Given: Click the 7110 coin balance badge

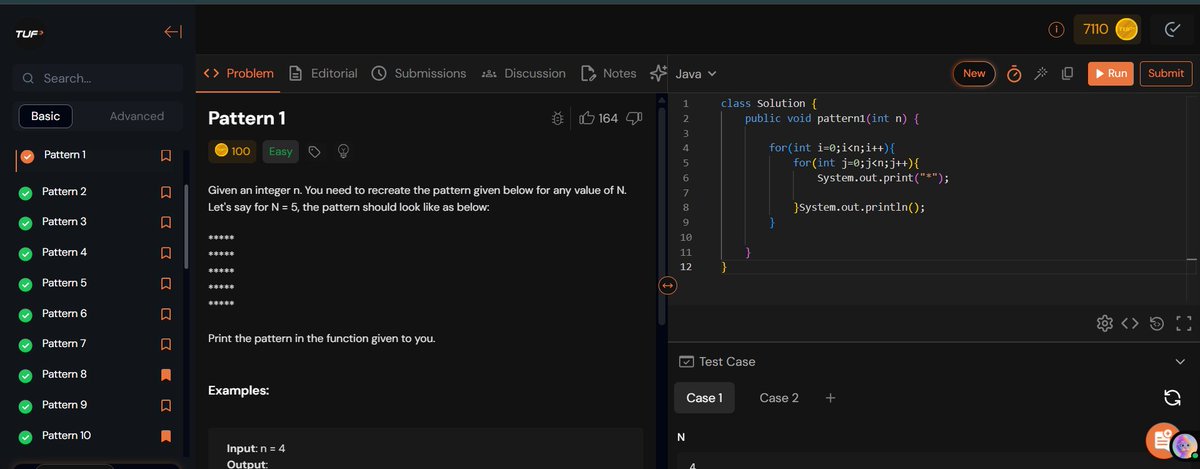Looking at the screenshot, I should (x=1109, y=30).
